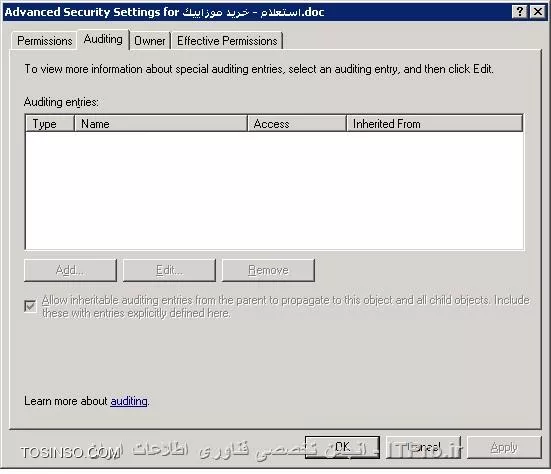Toggle the allow inheritable auditing entries checkbox
This screenshot has height=474, width=551.
click(30, 306)
